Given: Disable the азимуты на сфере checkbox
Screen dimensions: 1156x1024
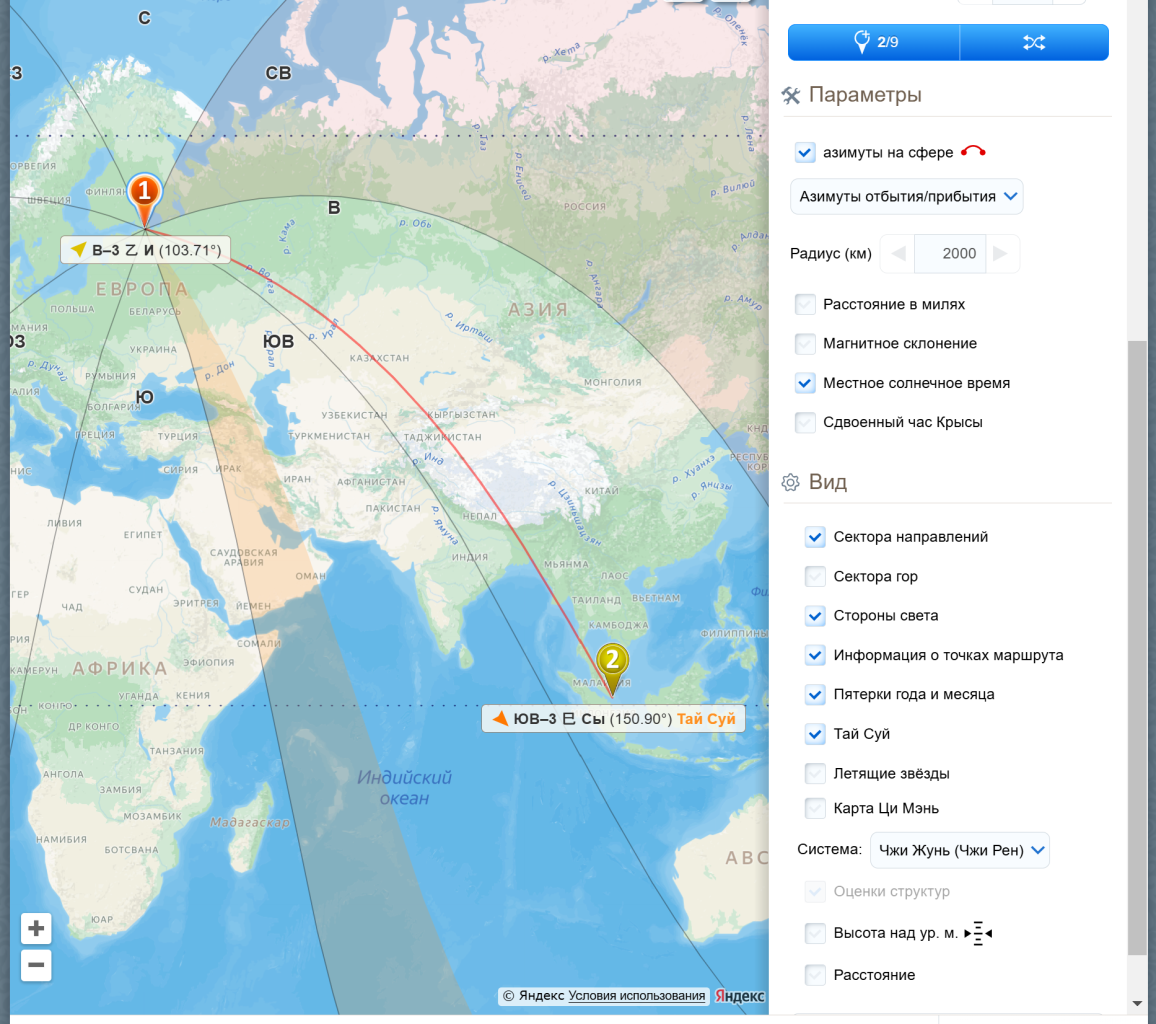Looking at the screenshot, I should (805, 153).
